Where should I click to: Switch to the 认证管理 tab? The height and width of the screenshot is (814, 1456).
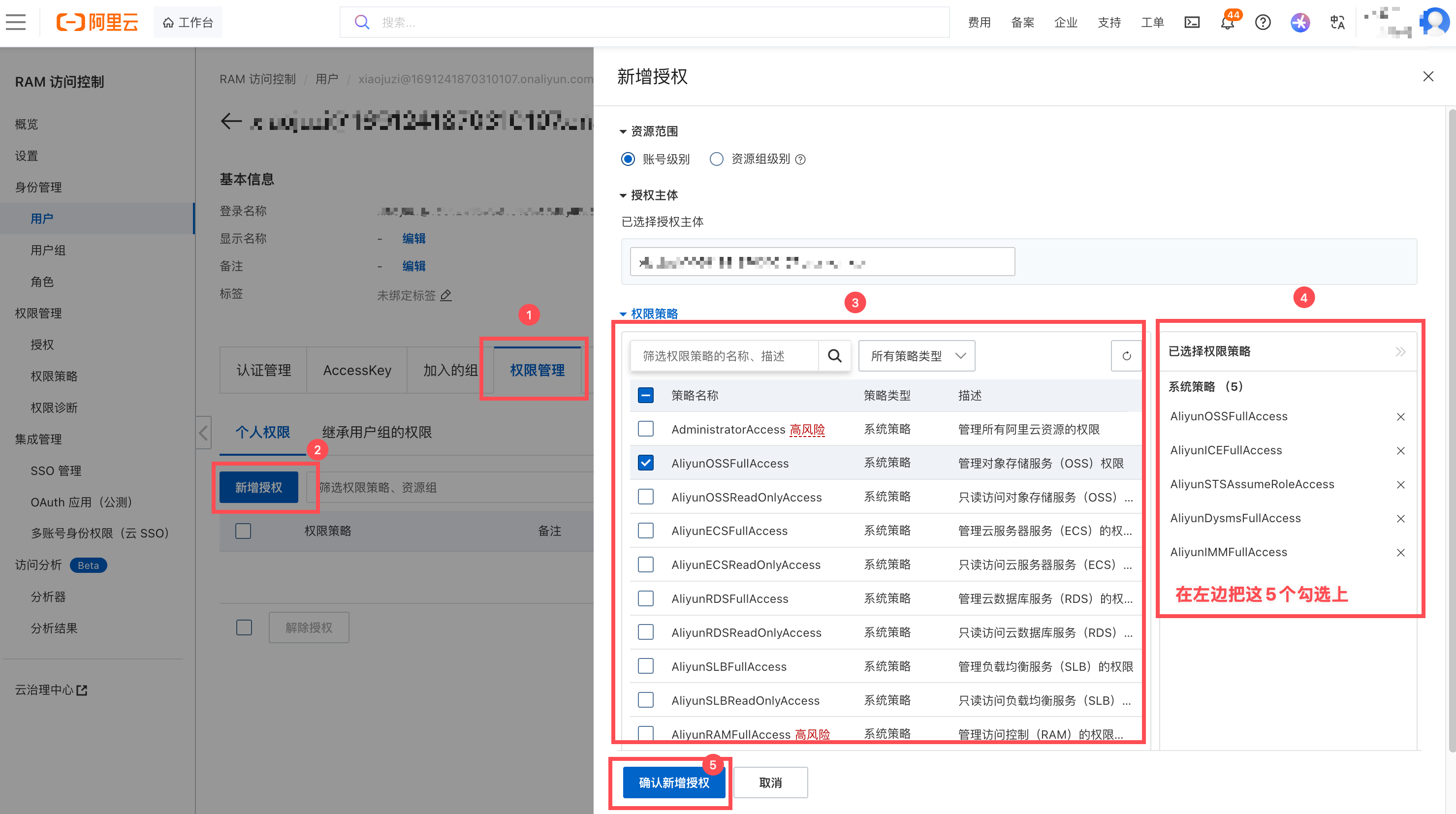click(263, 370)
